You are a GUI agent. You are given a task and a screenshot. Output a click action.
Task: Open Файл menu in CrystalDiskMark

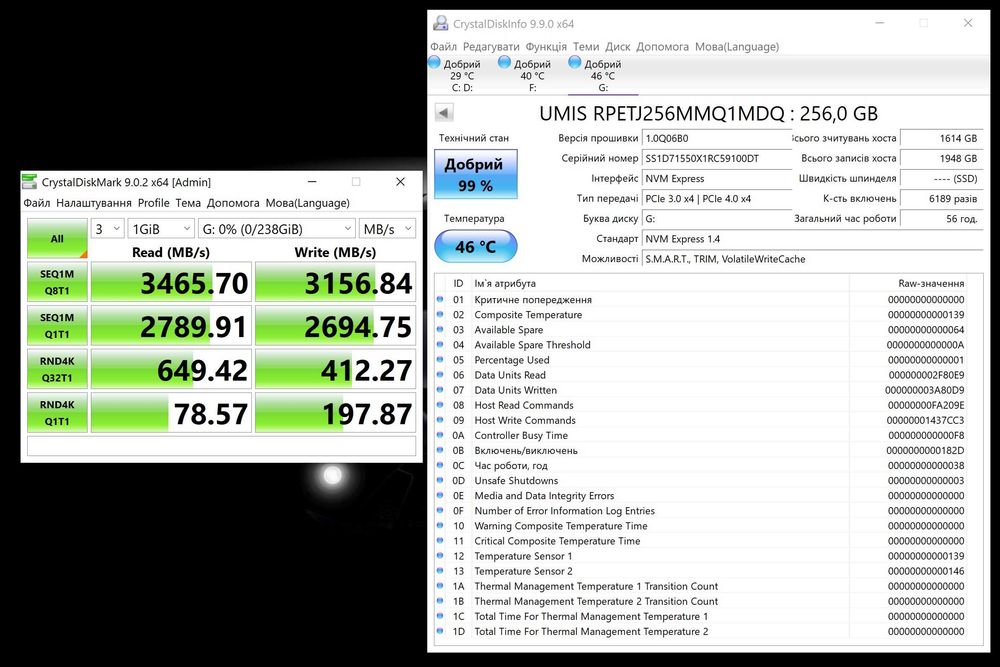[37, 203]
